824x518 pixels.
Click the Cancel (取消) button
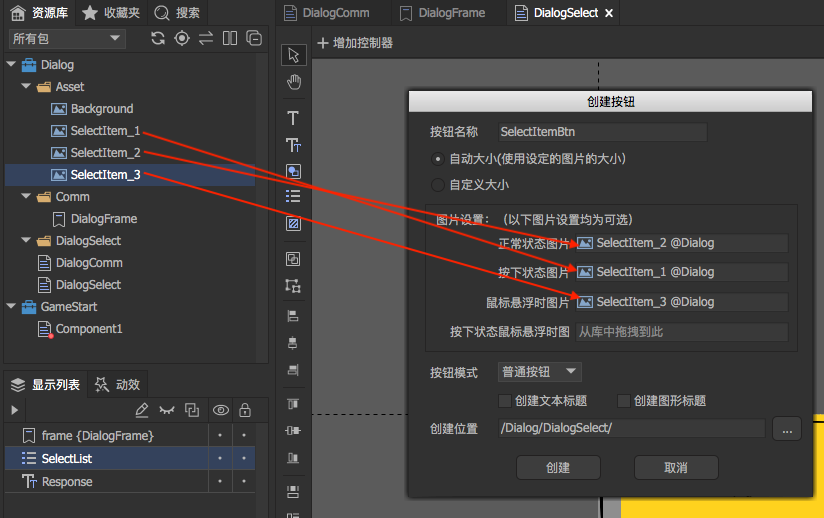point(676,467)
